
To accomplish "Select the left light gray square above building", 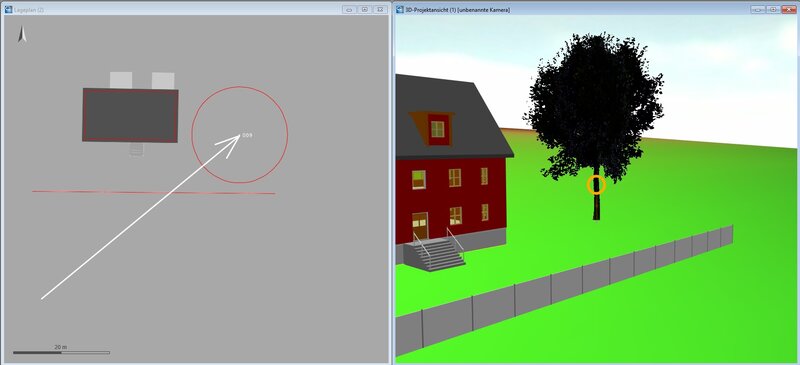I will [x=121, y=80].
